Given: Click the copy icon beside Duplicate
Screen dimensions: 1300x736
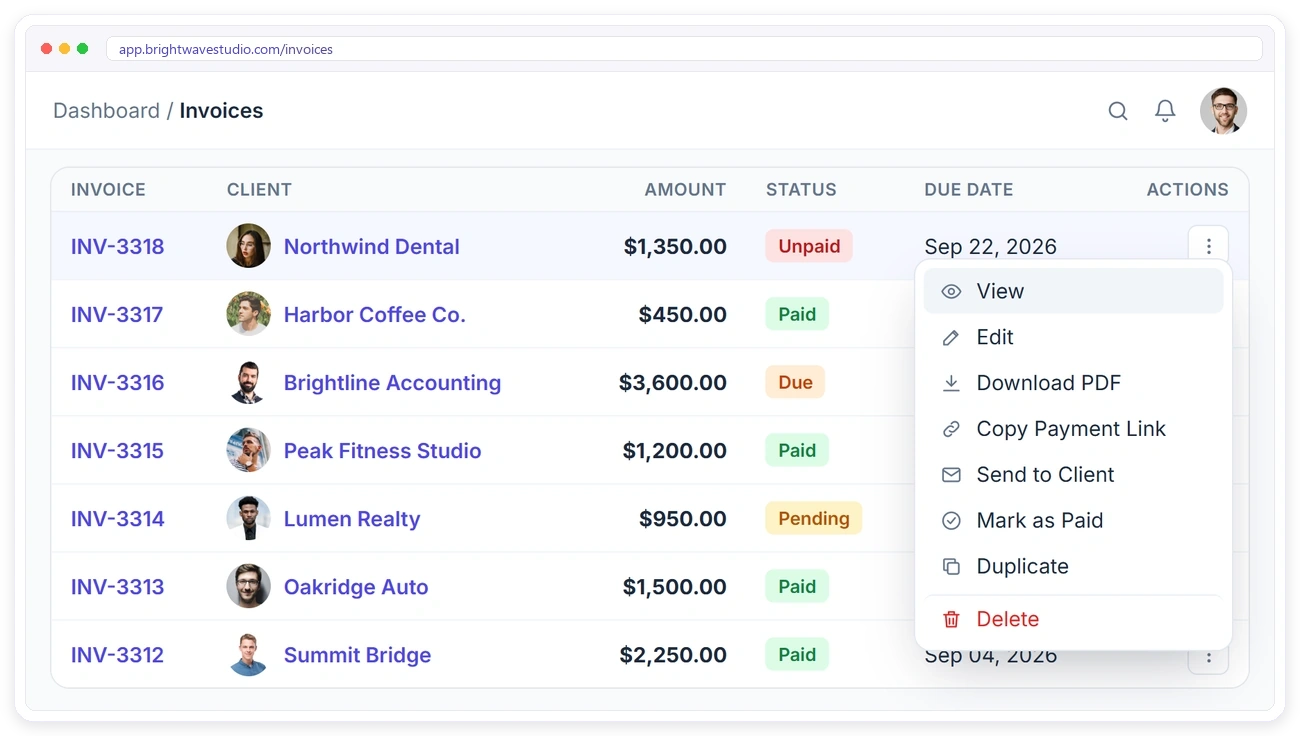Looking at the screenshot, I should pyautogui.click(x=951, y=567).
